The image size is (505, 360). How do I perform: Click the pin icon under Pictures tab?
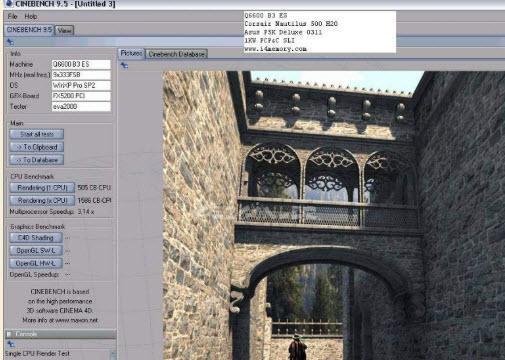[x=124, y=66]
